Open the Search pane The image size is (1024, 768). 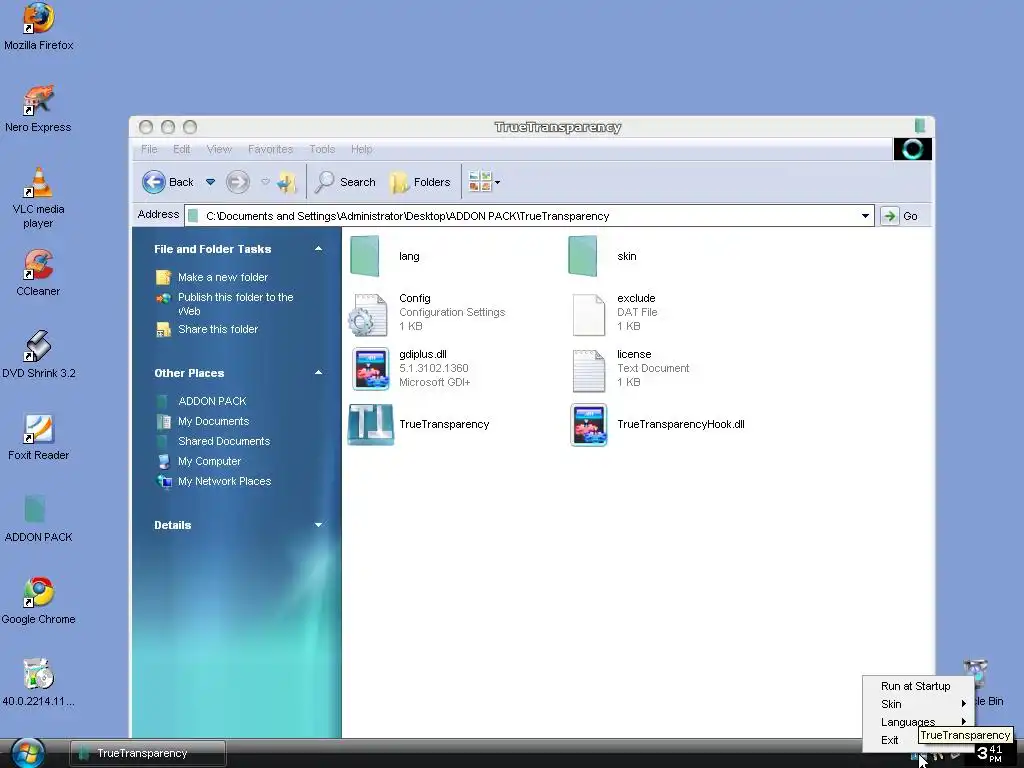(345, 182)
